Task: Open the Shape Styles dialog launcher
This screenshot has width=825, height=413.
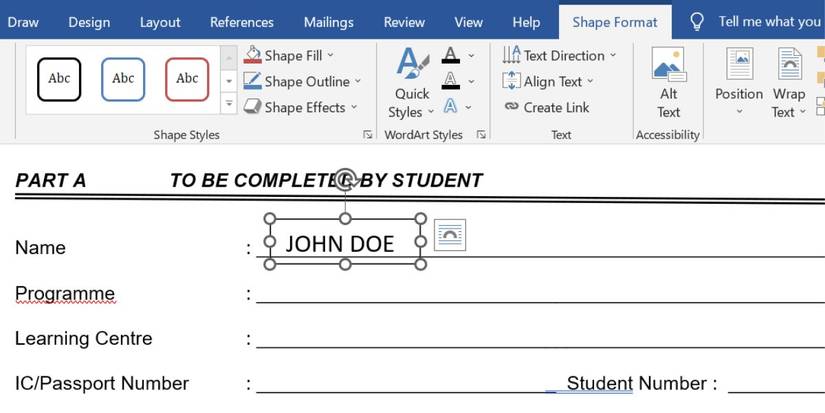Action: (x=368, y=135)
